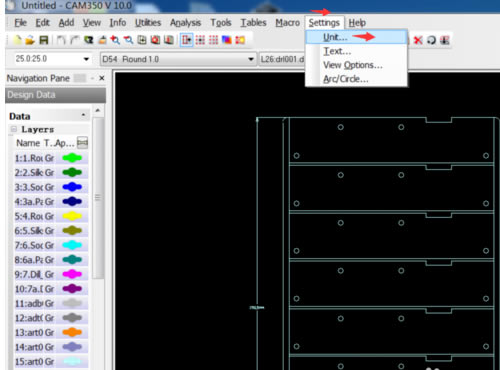
Task: Click the fit-all view icon
Action: click(142, 40)
